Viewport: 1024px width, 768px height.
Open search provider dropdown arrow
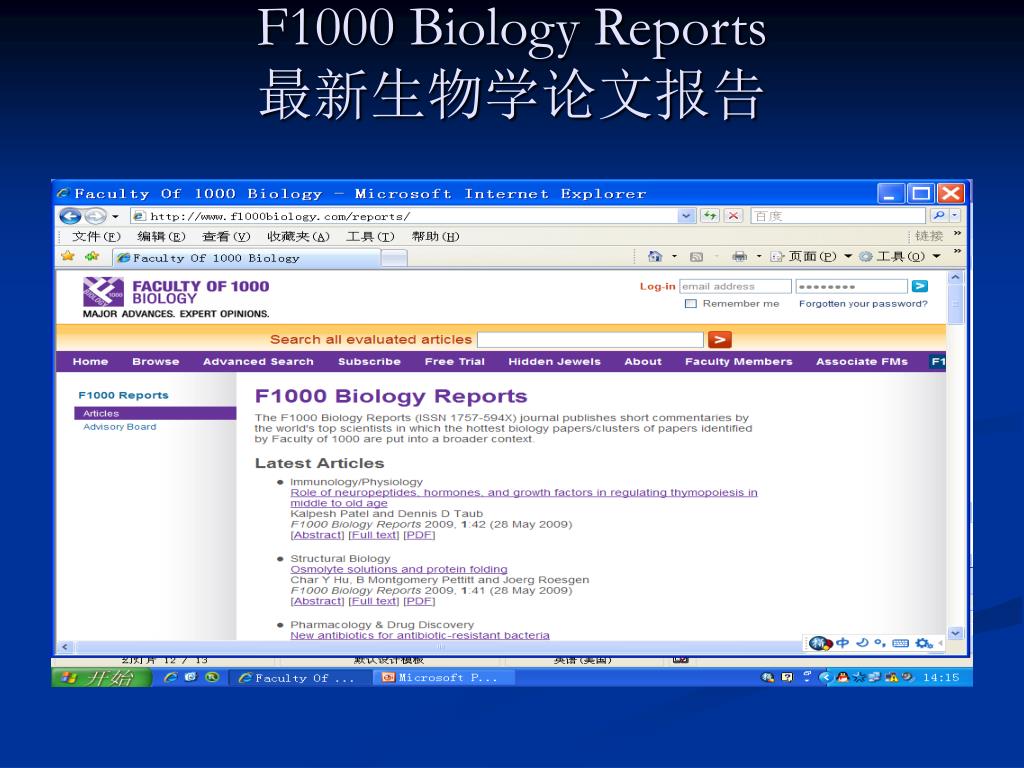pyautogui.click(x=954, y=216)
